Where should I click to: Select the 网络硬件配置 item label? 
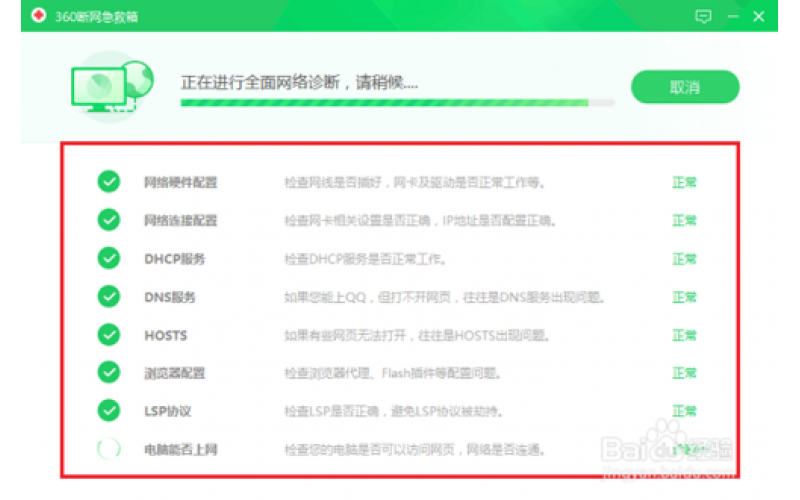(181, 182)
